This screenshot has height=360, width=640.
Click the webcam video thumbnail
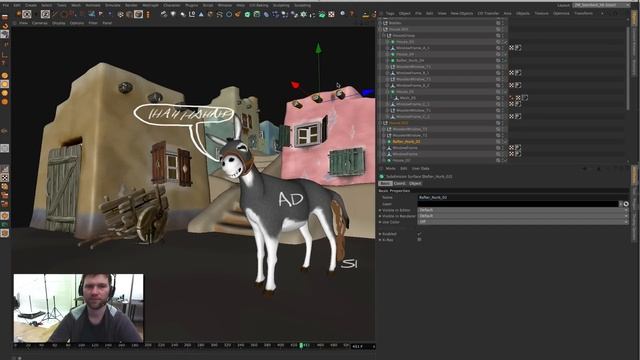(x=78, y=308)
